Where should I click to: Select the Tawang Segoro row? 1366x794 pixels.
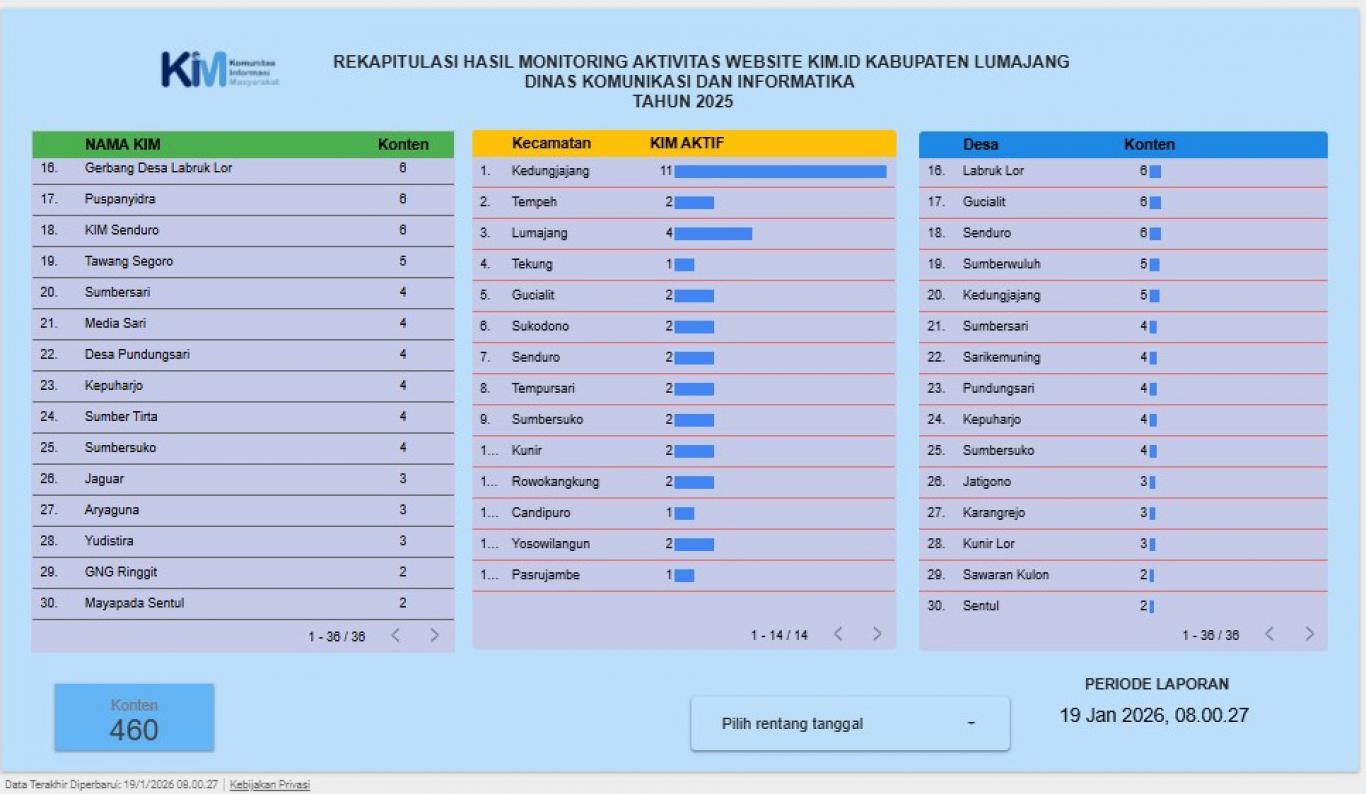pos(129,261)
